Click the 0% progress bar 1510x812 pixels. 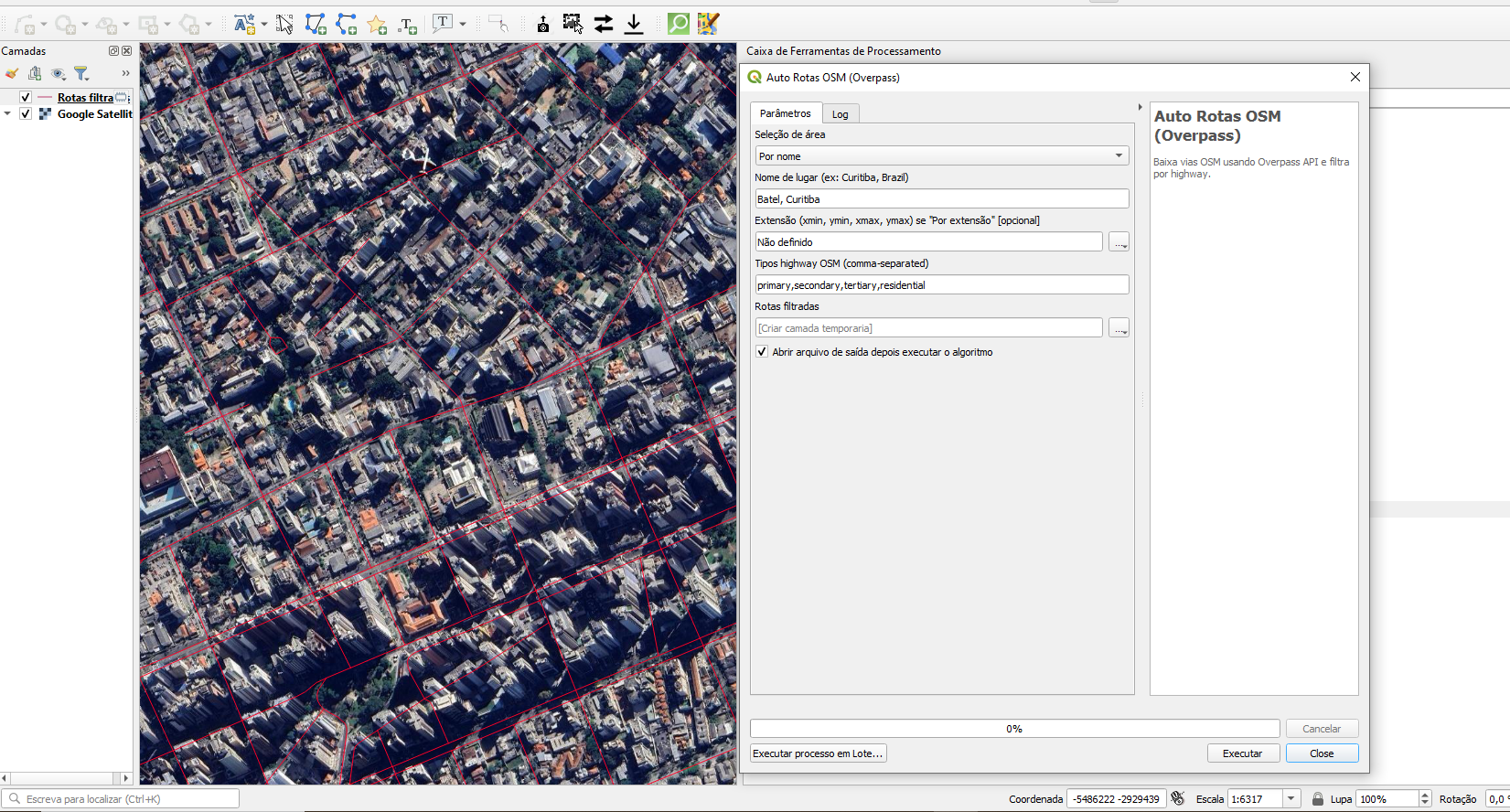coord(1014,729)
